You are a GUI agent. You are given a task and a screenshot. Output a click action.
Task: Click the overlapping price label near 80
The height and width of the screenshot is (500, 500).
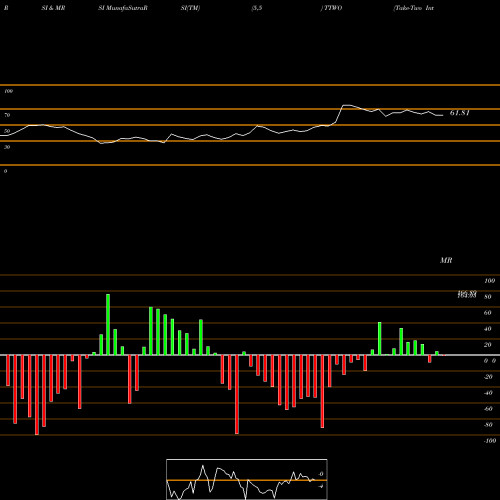click(467, 294)
